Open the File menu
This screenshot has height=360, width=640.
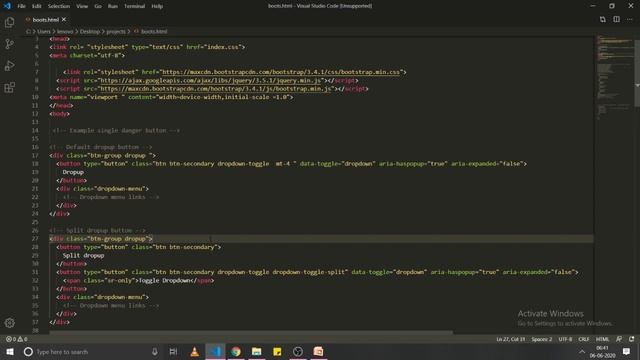coord(21,6)
